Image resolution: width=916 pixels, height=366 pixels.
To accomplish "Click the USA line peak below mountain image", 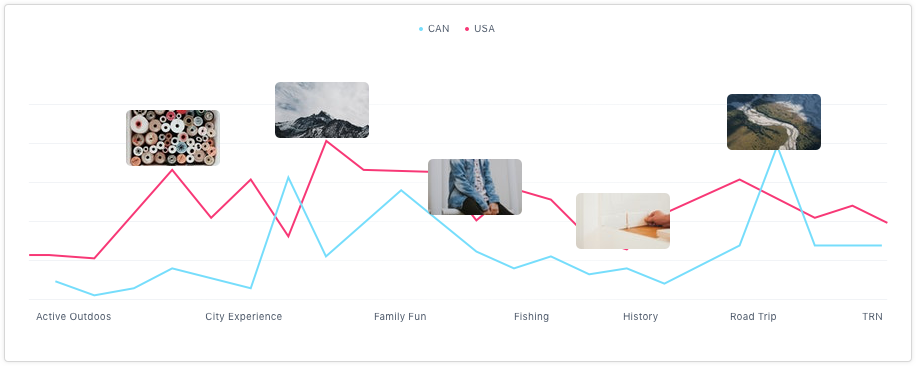I will click(326, 141).
